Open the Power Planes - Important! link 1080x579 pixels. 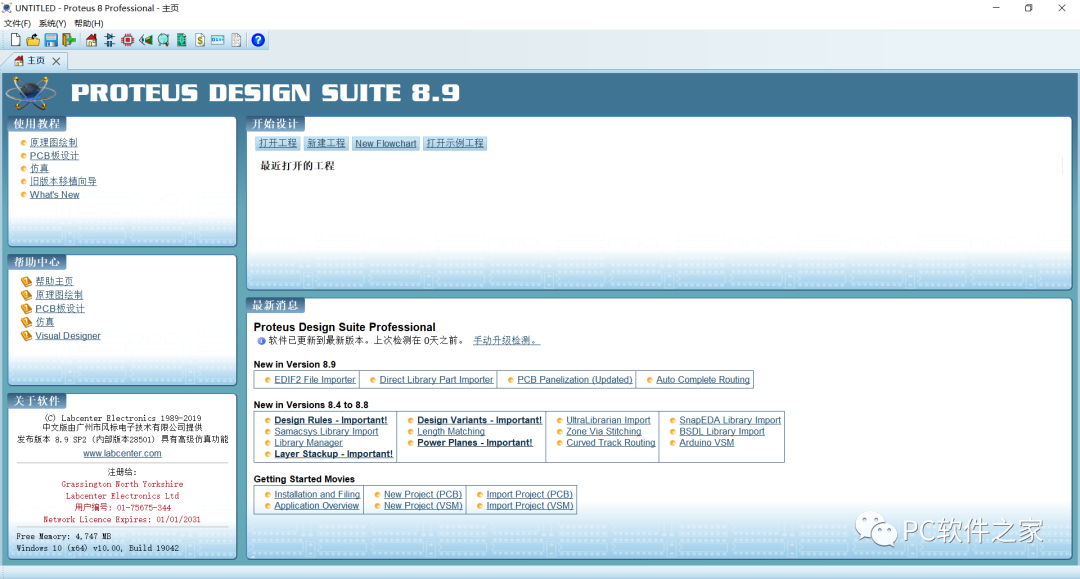475,443
